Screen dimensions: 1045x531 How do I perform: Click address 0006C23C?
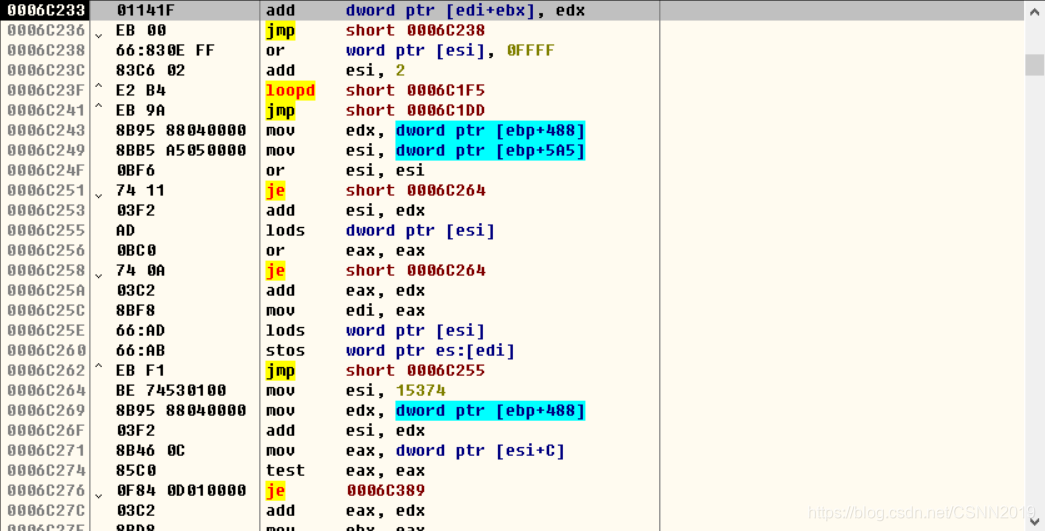point(45,71)
